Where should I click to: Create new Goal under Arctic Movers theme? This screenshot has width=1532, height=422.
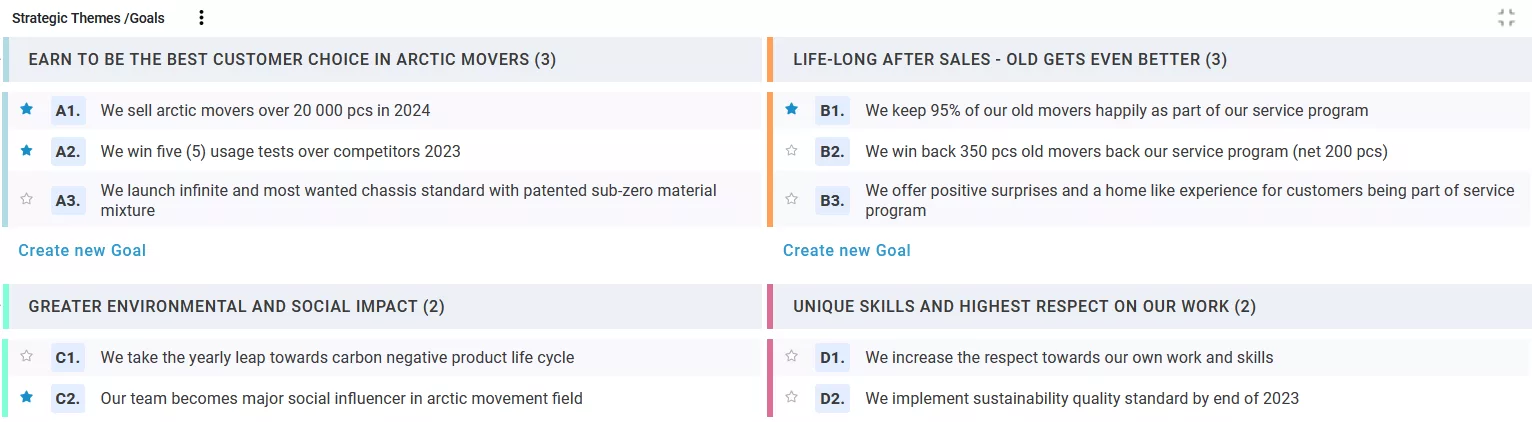(82, 250)
